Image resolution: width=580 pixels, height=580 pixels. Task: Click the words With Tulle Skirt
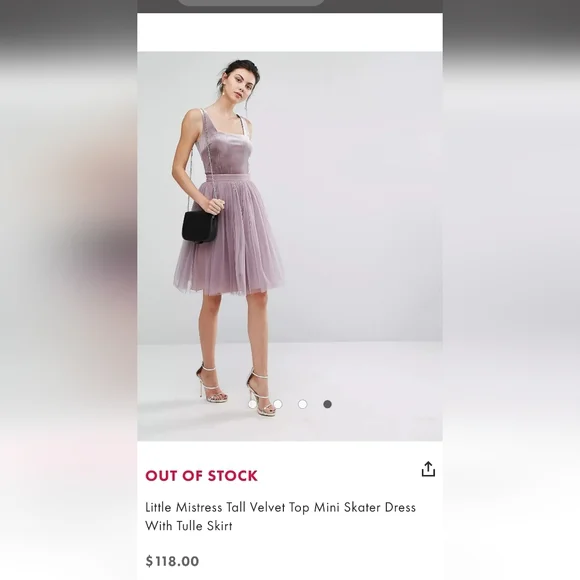coord(189,526)
